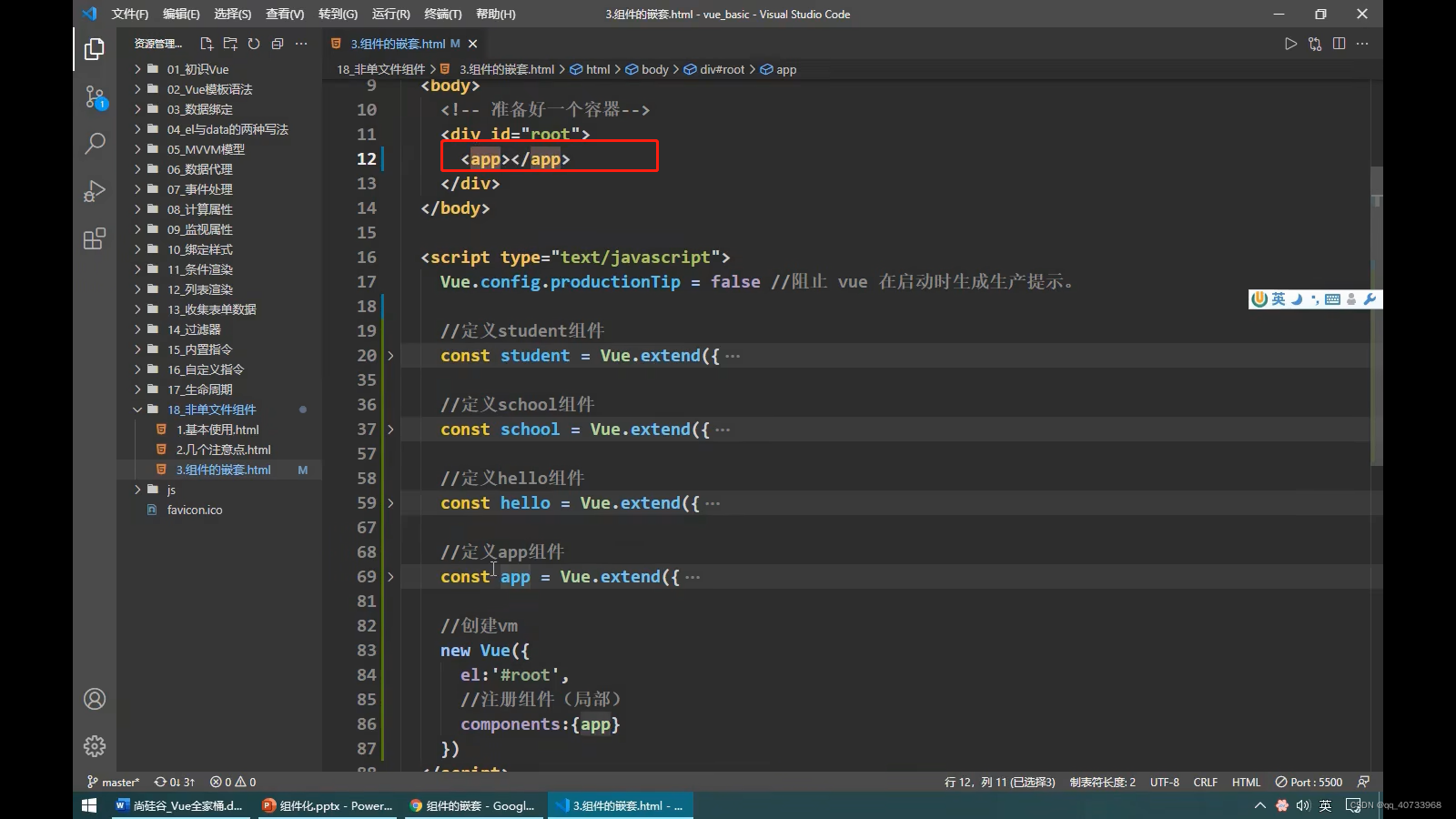Change language mode via HTML status item

point(1246,782)
